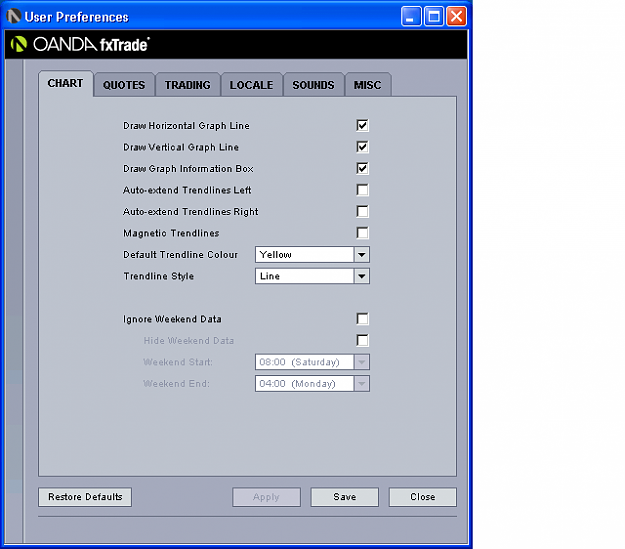Click the Default Trendline Colour label

point(181,255)
